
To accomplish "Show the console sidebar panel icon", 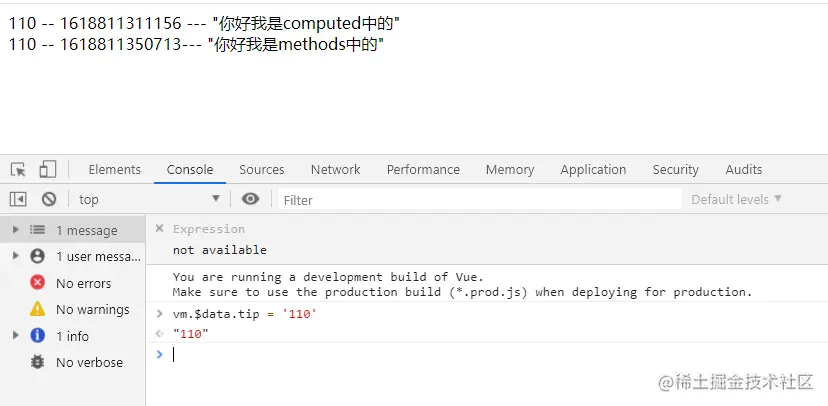I will pos(18,199).
